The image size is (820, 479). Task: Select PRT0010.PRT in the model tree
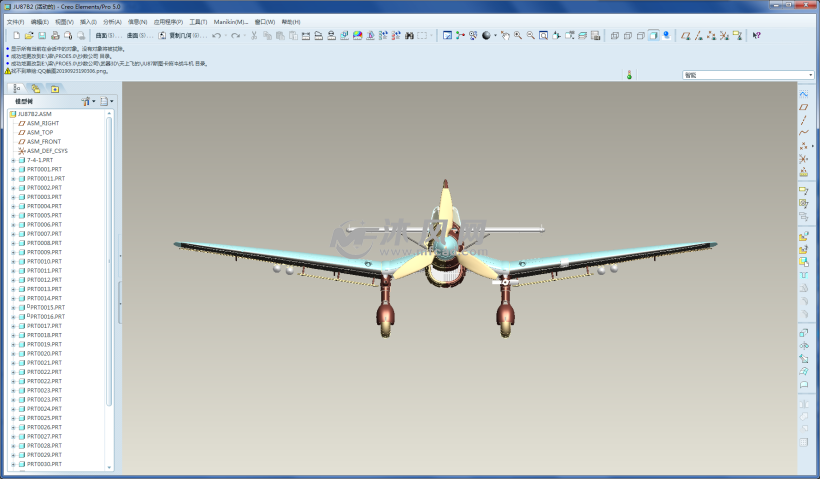pyautogui.click(x=44, y=261)
